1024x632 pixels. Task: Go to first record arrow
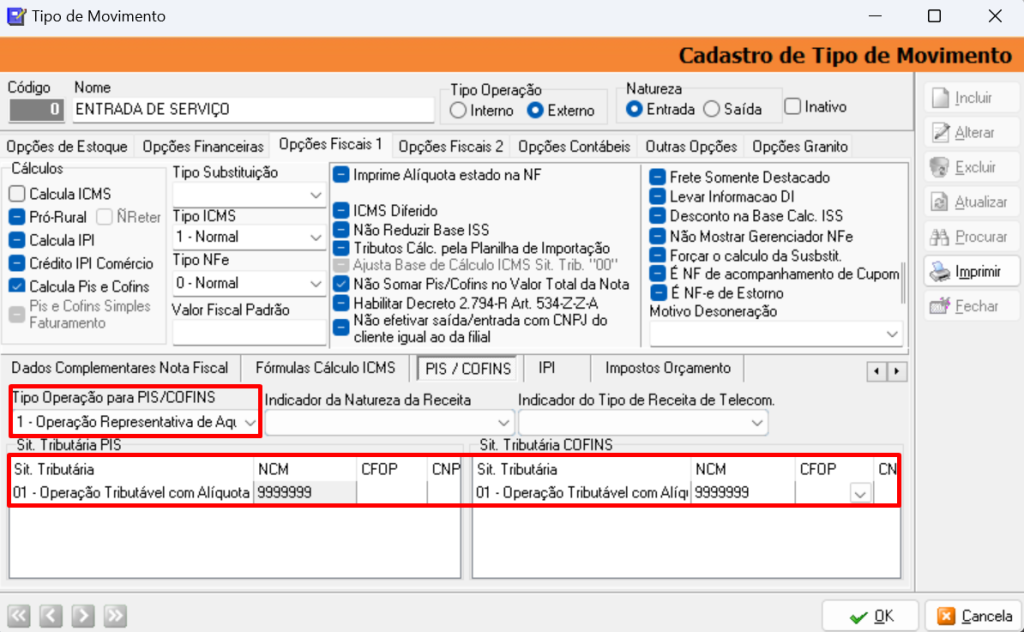[19, 615]
